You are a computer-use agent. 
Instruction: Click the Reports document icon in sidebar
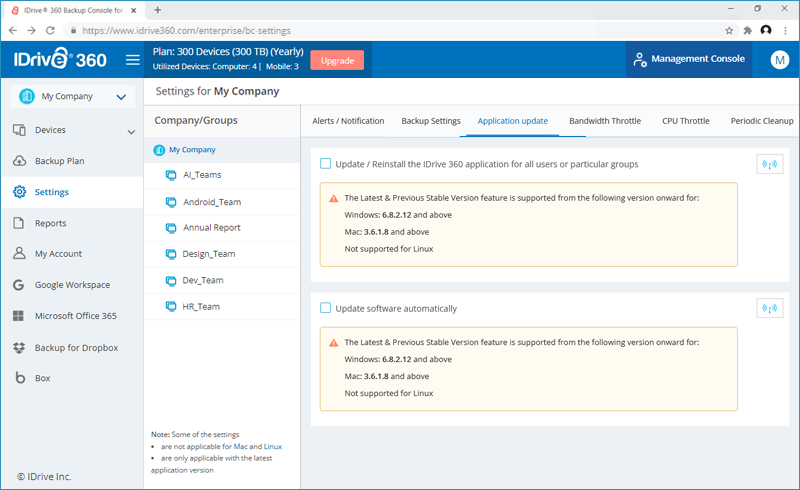pyautogui.click(x=19, y=223)
